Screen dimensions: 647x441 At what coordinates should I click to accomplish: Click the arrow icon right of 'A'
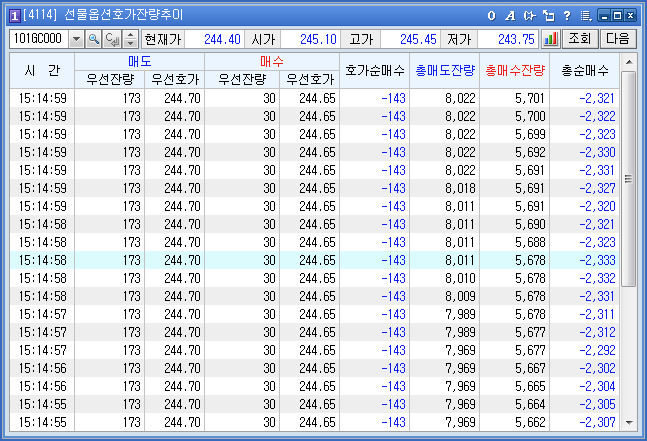click(x=529, y=16)
